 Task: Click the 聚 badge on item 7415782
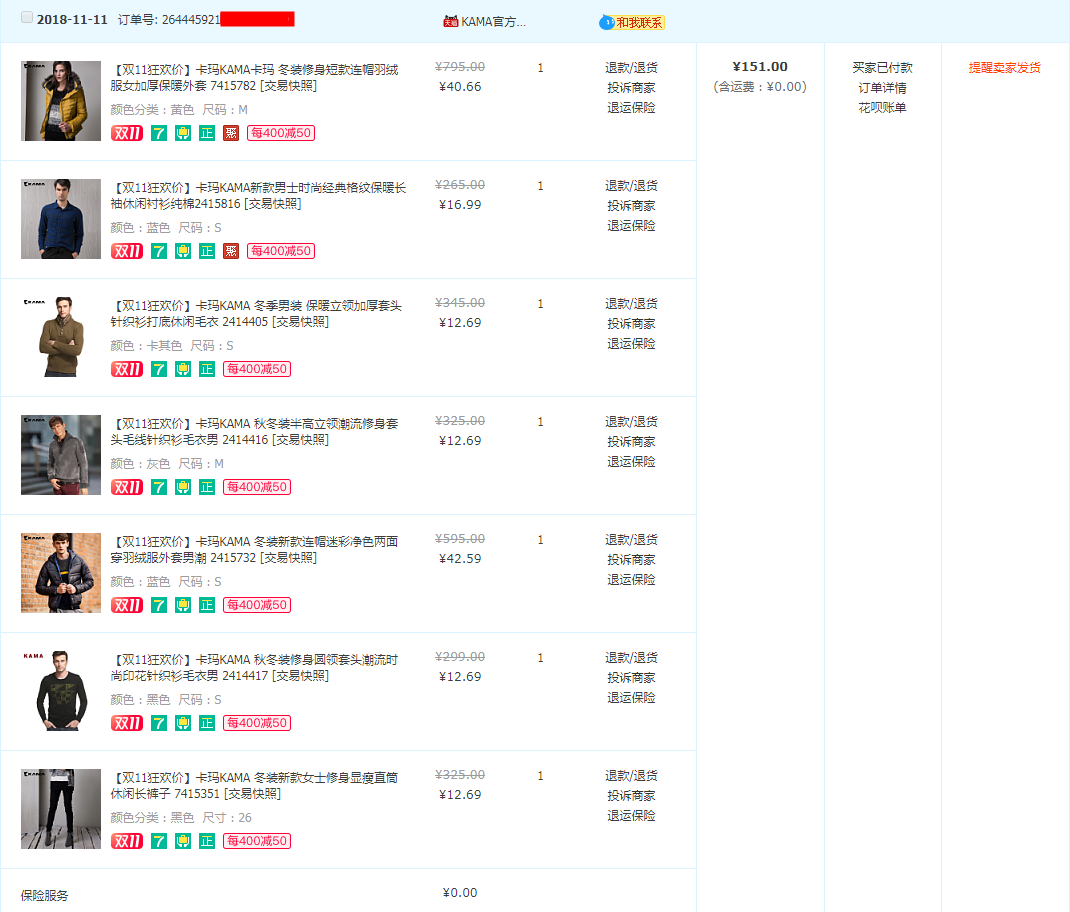point(231,133)
